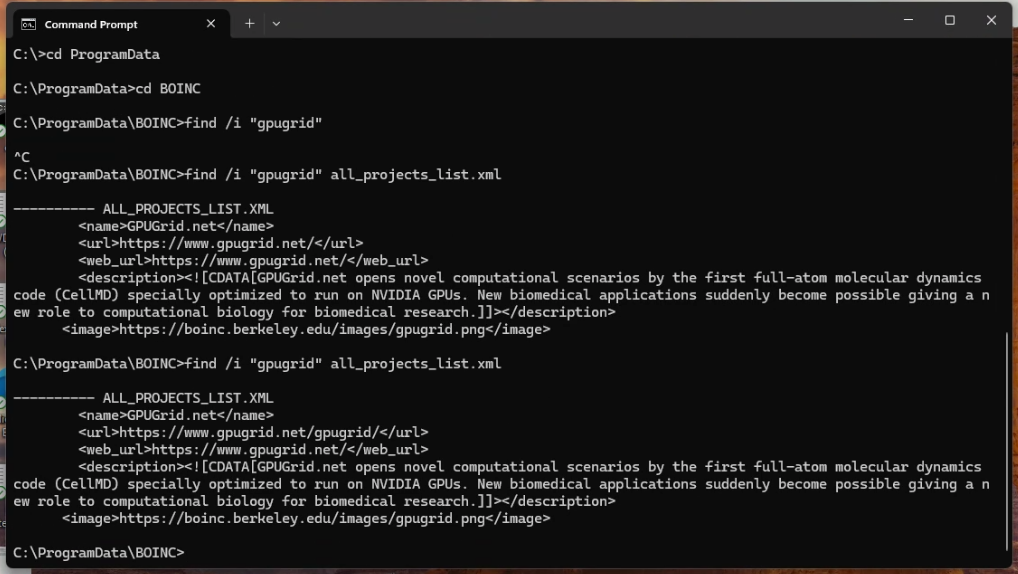The height and width of the screenshot is (574, 1018).
Task: Click the "cd ProgramData" command line
Action: coord(86,54)
